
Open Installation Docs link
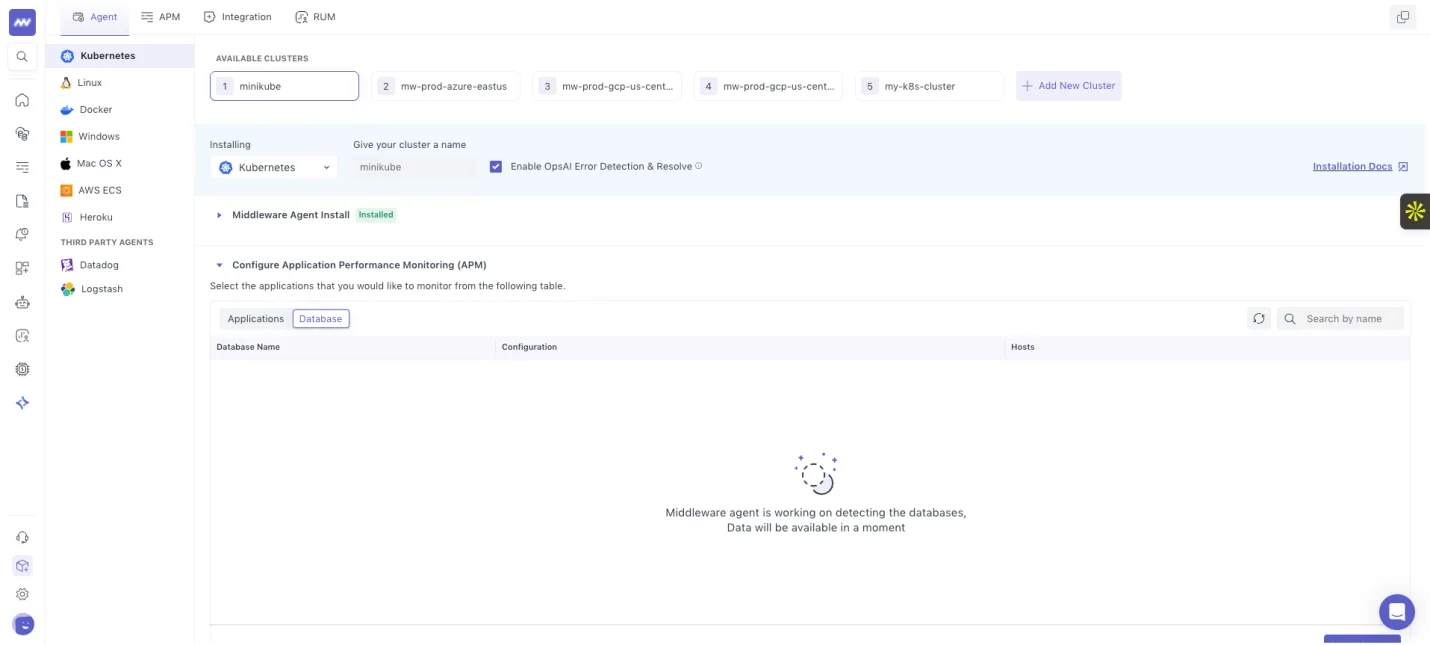click(1360, 167)
